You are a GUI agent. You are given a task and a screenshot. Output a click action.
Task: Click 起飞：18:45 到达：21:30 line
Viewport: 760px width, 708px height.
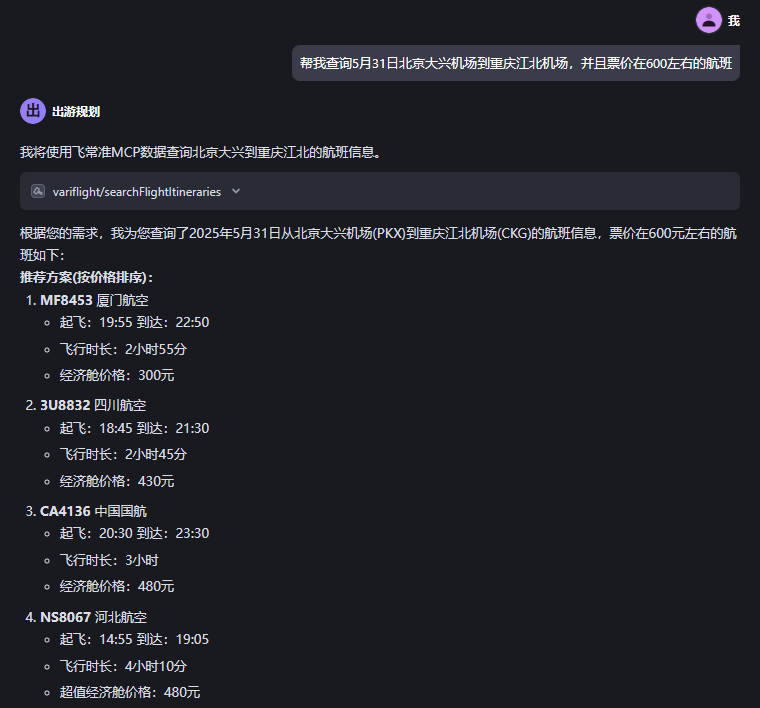[x=134, y=428]
